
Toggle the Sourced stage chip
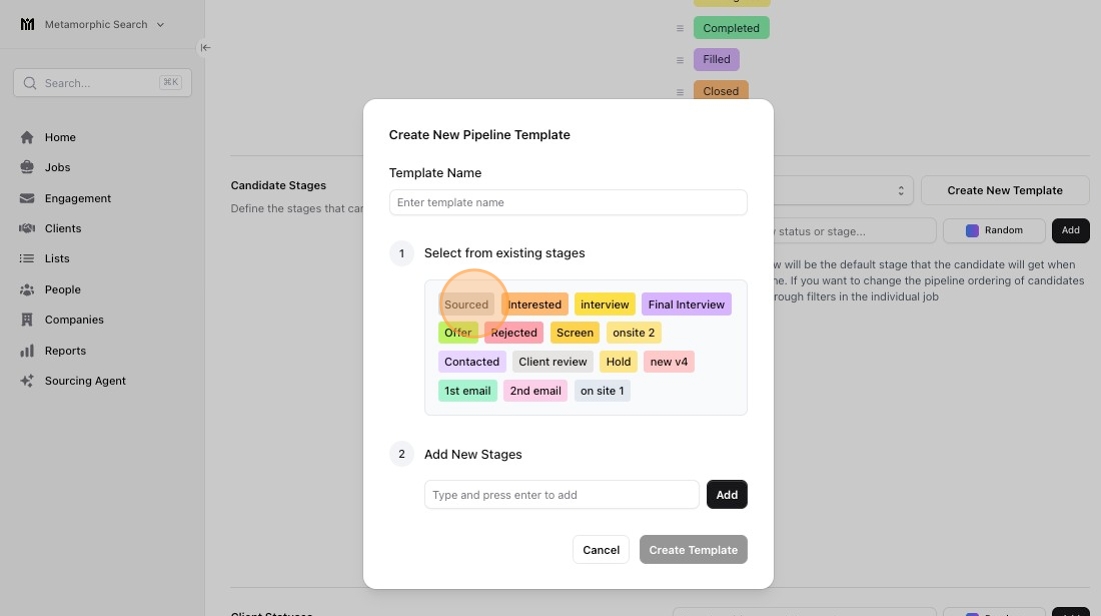pyautogui.click(x=466, y=305)
